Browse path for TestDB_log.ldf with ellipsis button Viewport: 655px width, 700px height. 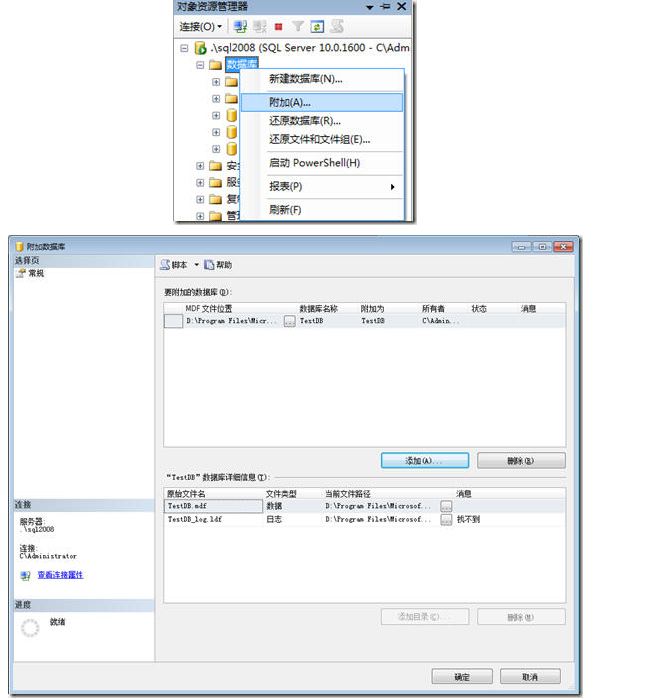pos(446,520)
